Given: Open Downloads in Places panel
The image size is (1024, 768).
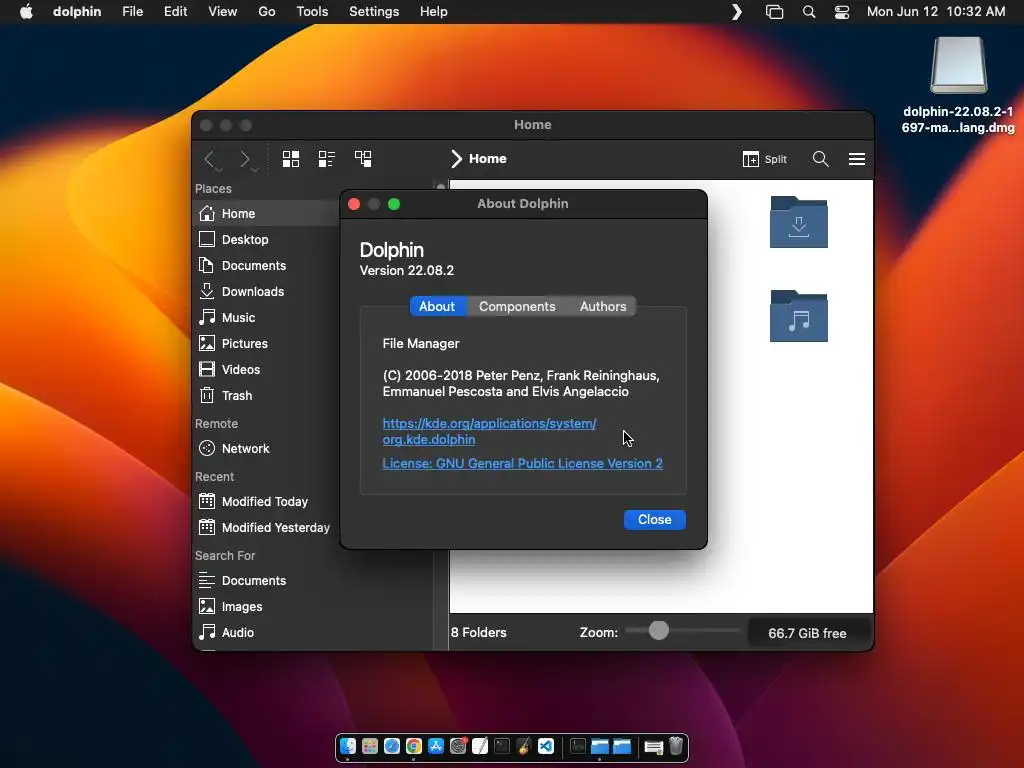Looking at the screenshot, I should point(266,292).
